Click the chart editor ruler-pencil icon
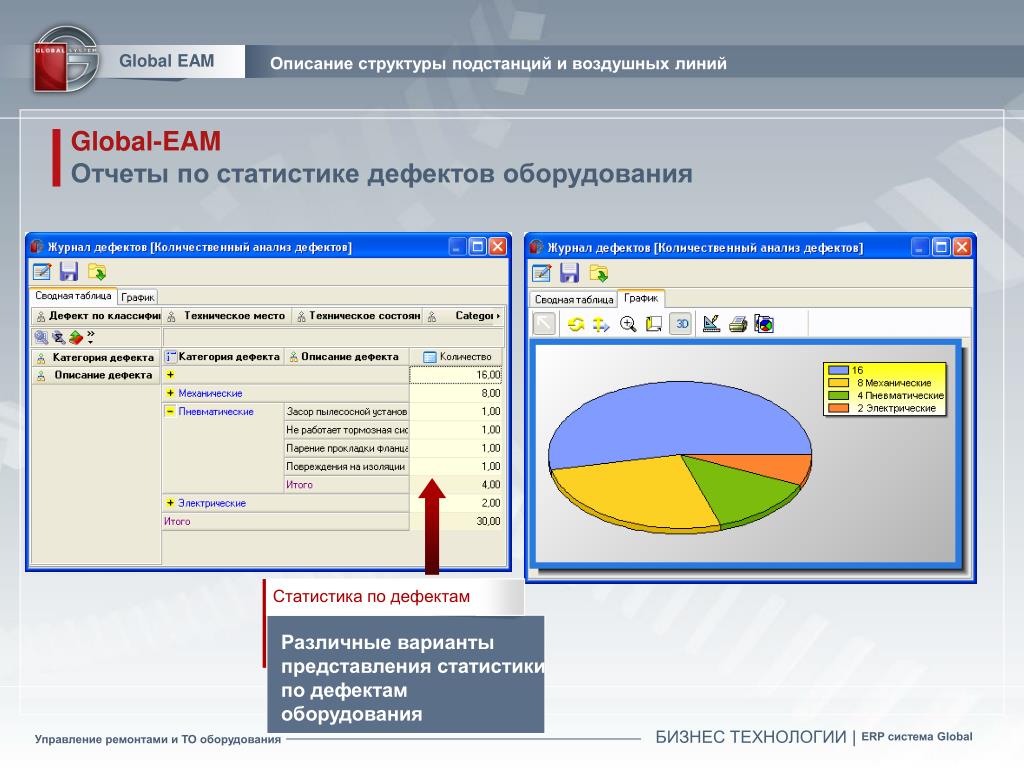Screen dimensions: 1024x768 click(x=711, y=323)
